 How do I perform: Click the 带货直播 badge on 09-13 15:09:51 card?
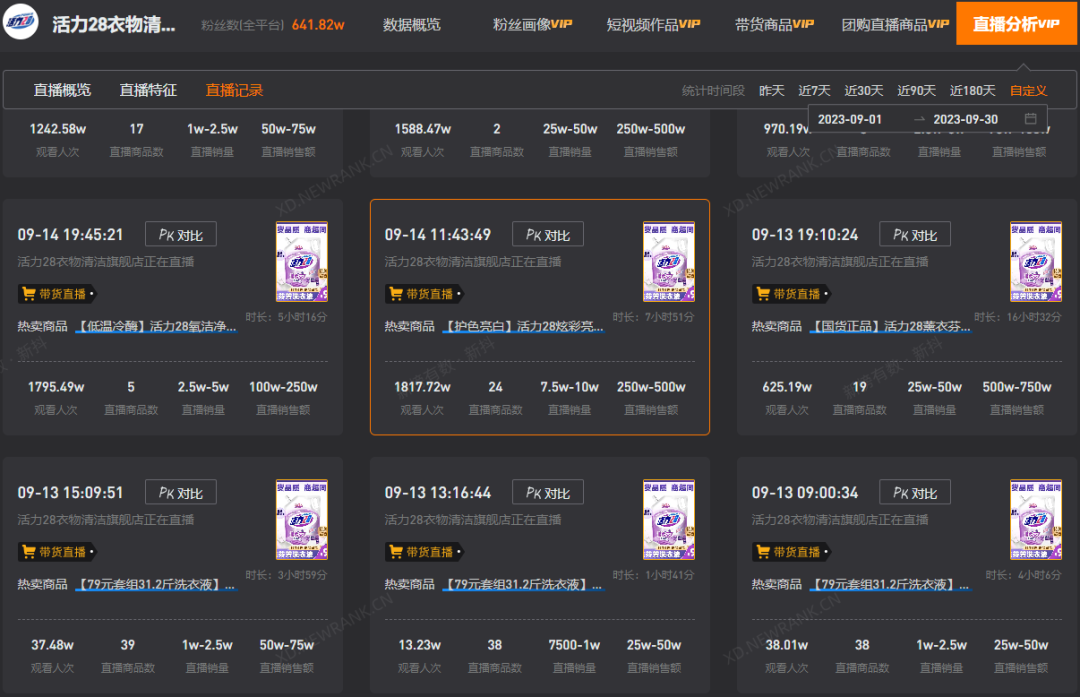click(x=57, y=552)
